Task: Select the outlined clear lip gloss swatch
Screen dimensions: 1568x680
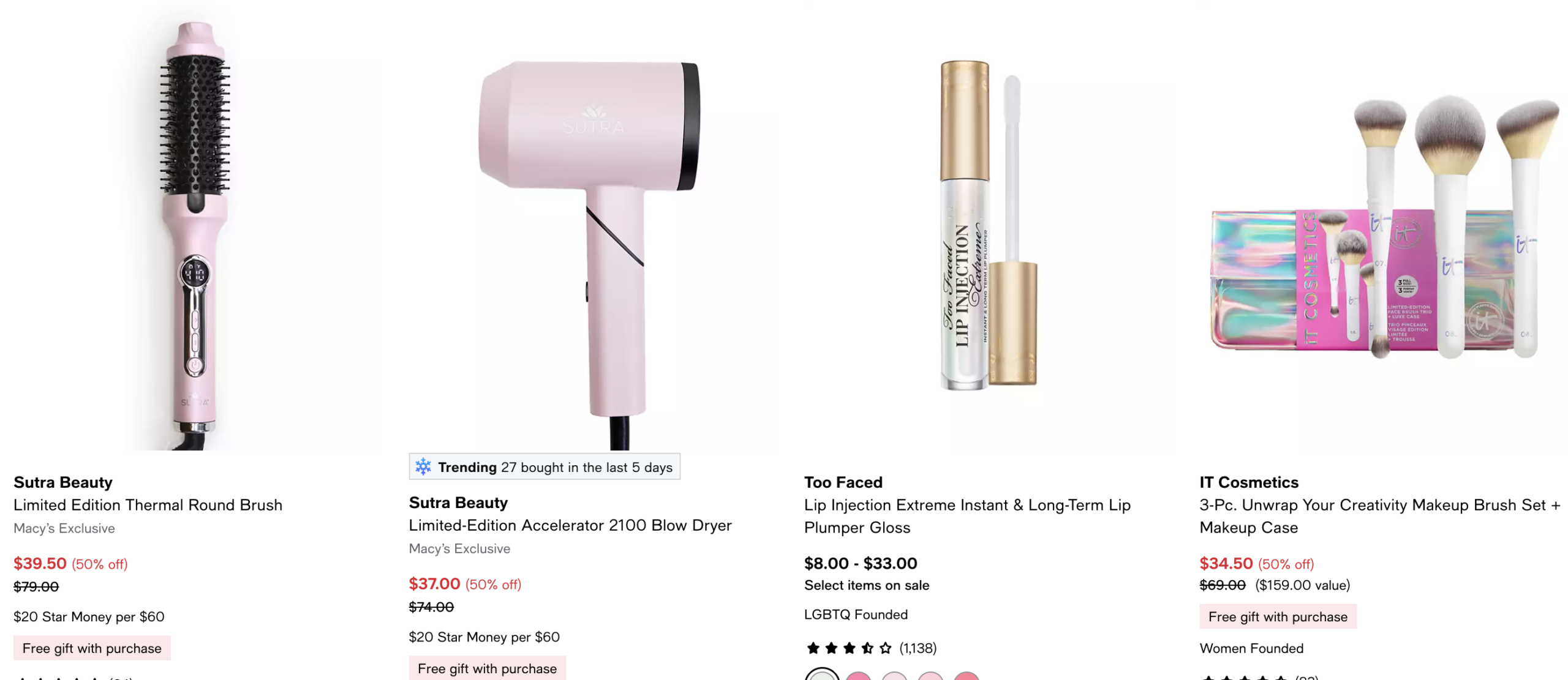Action: tap(821, 675)
